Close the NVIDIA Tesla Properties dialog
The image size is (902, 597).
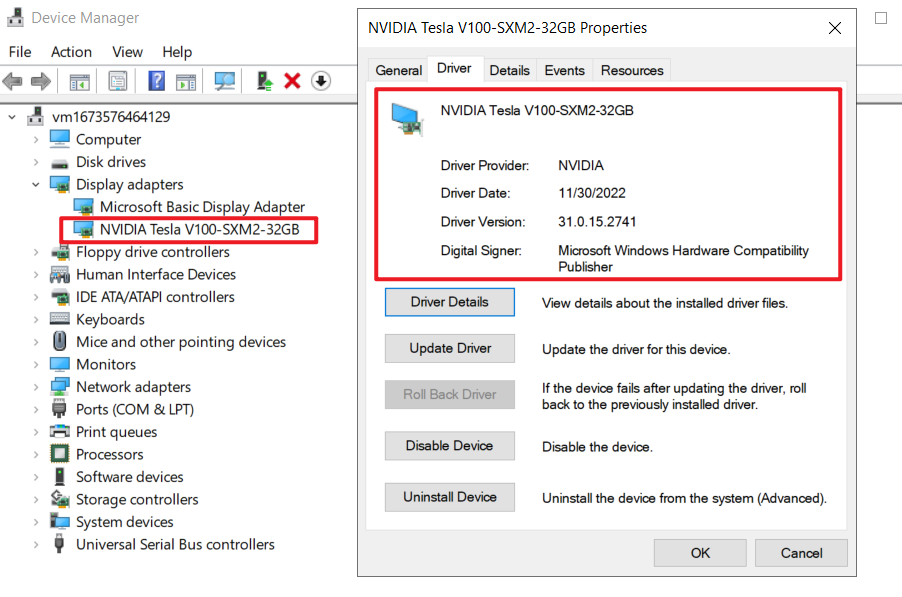(x=835, y=28)
